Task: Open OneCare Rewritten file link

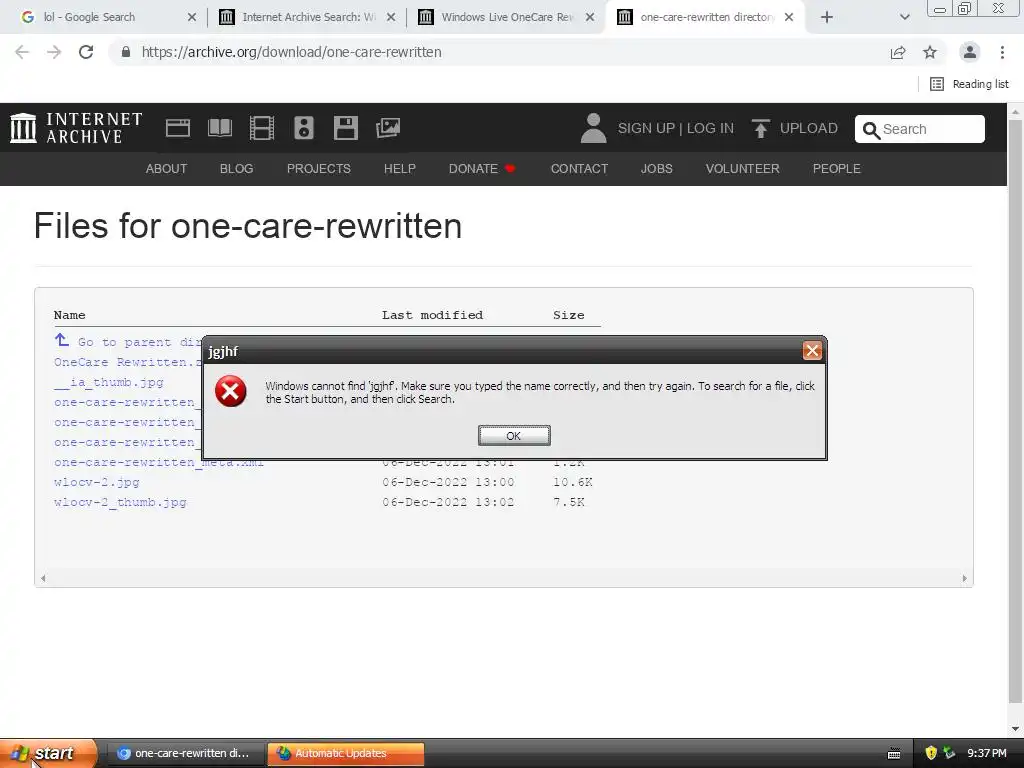Action: click(x=128, y=362)
